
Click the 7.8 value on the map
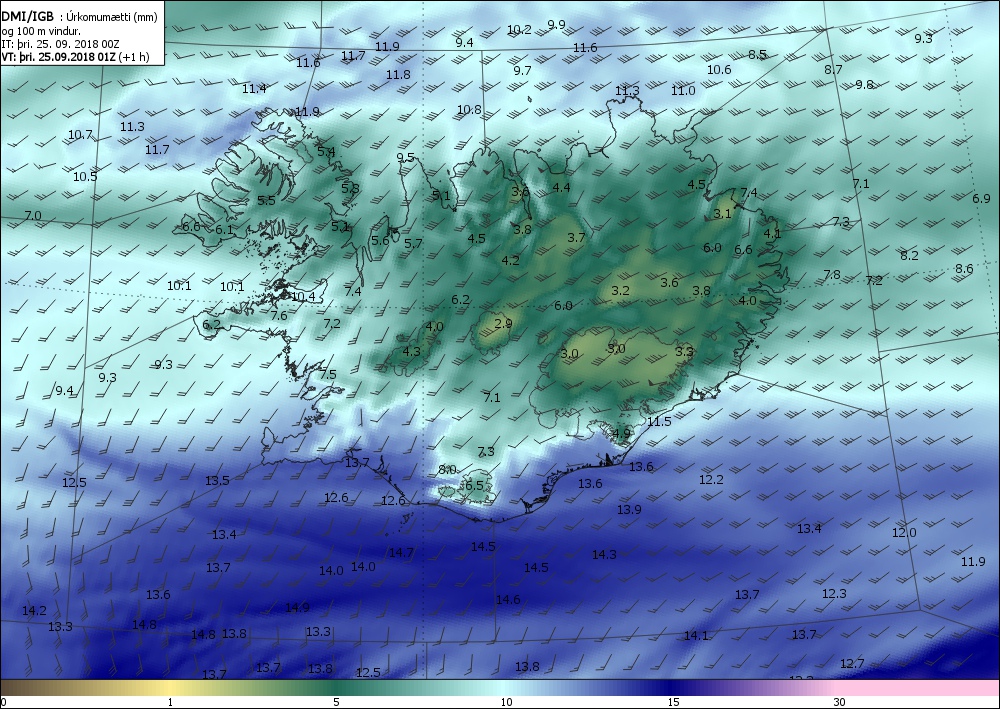pyautogui.click(x=832, y=275)
